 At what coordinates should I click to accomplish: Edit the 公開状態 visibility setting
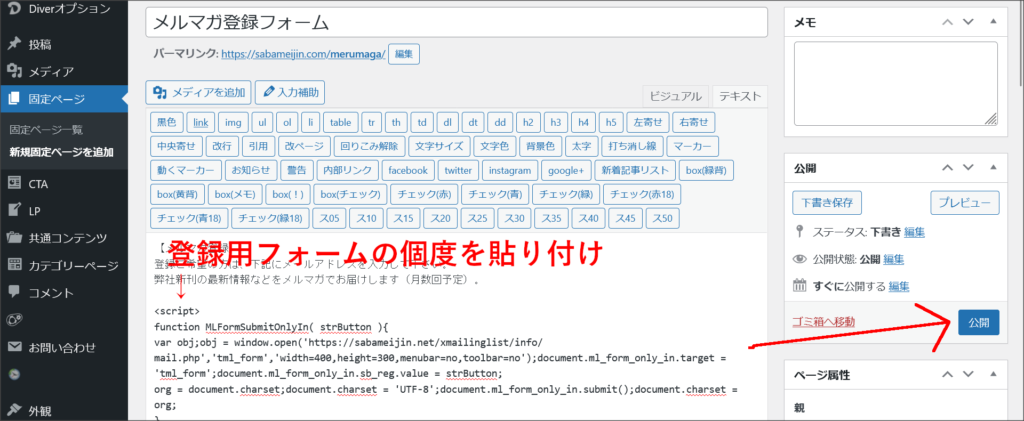pyautogui.click(x=893, y=259)
